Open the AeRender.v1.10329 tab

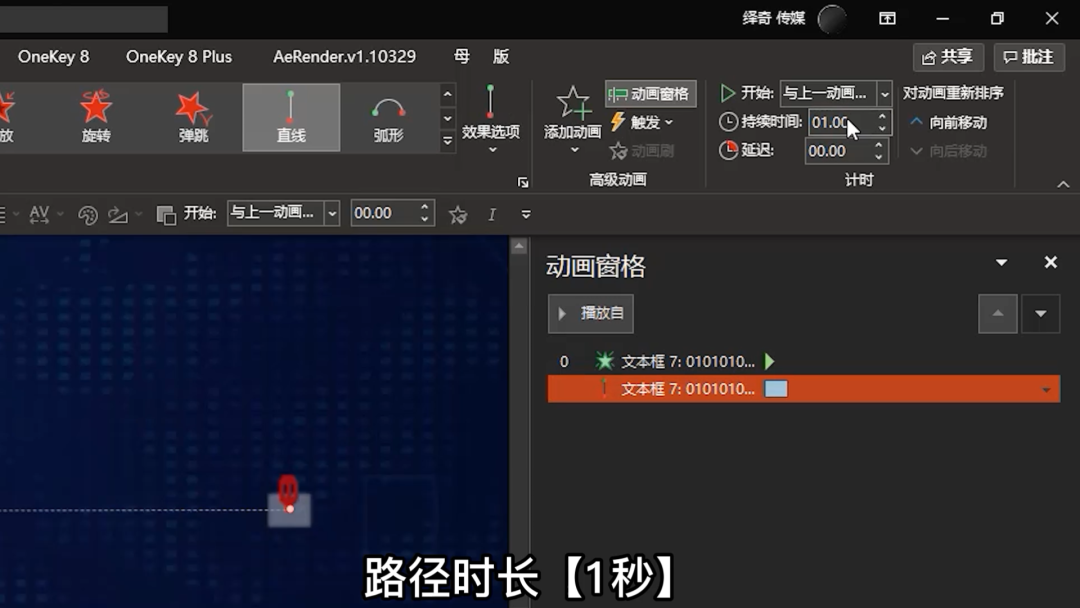click(x=344, y=57)
